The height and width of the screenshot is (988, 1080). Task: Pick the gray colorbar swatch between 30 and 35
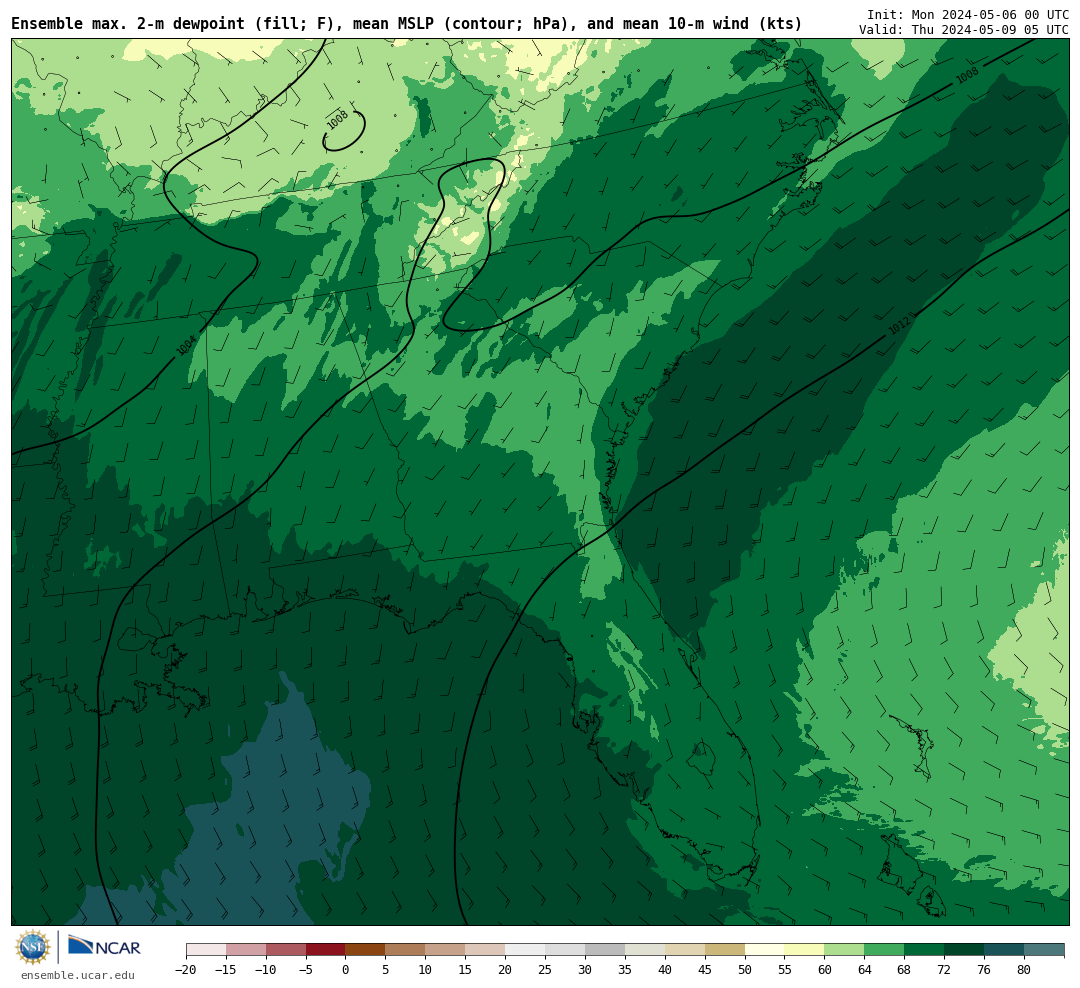(x=604, y=950)
